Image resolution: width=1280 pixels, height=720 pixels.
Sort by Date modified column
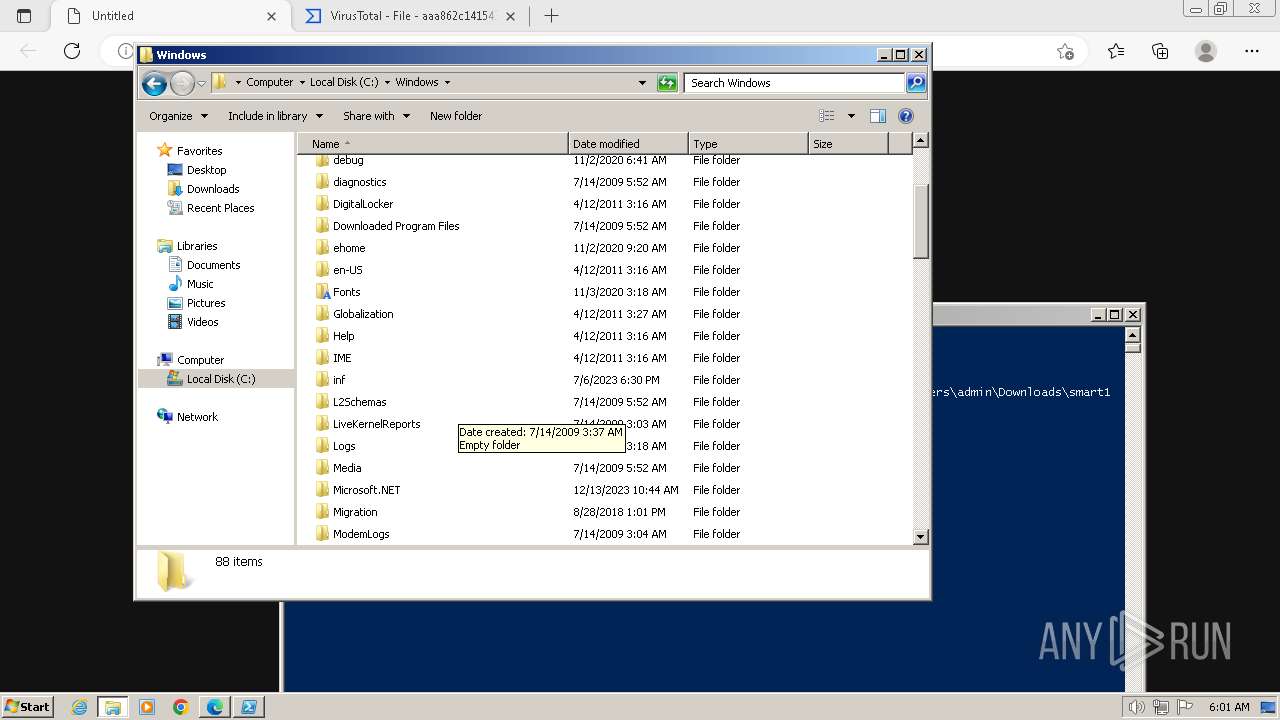click(x=628, y=144)
